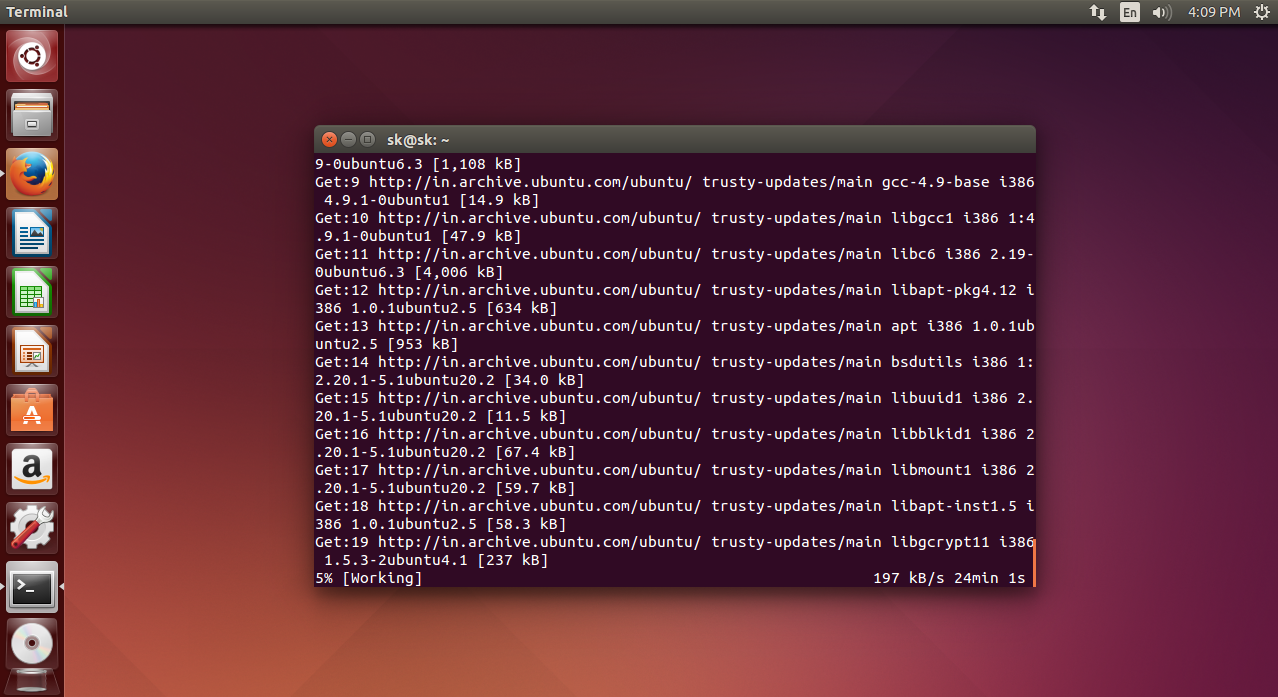Launch Ubuntu Software Center
Image resolution: width=1278 pixels, height=697 pixels.
tap(32, 410)
